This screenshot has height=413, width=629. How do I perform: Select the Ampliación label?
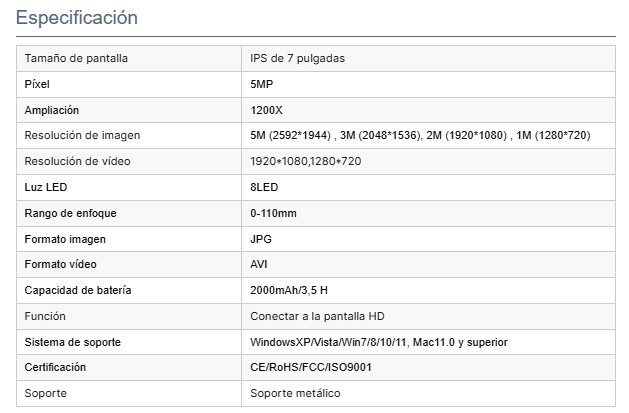click(x=51, y=110)
